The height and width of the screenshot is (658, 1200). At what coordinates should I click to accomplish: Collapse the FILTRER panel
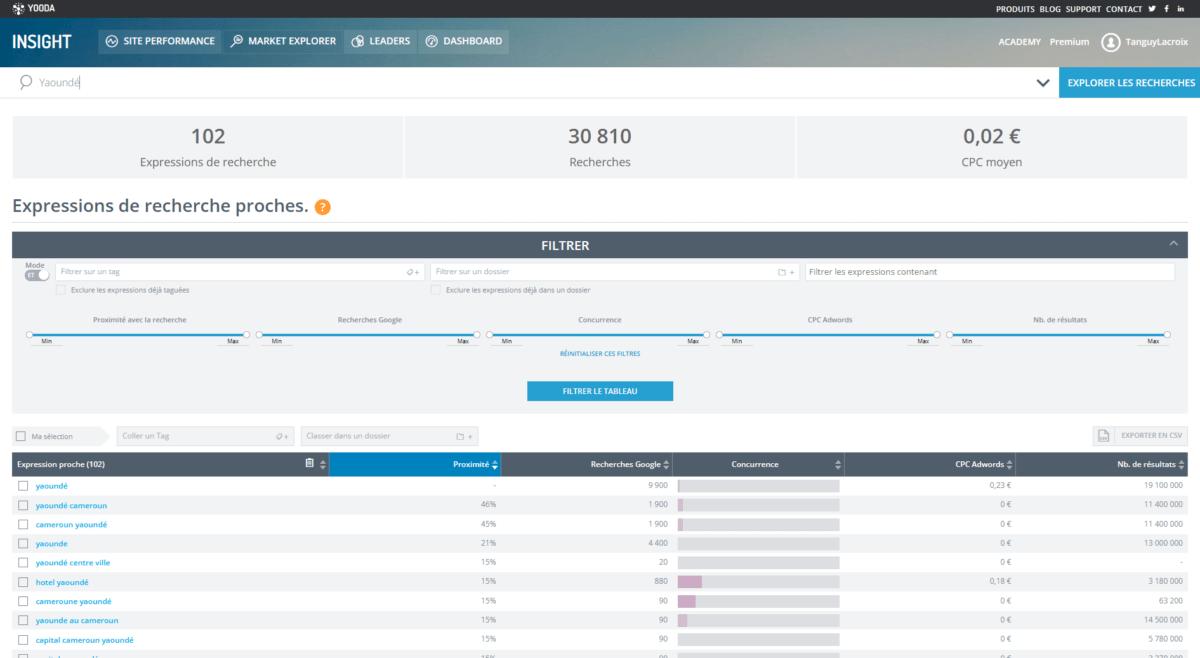click(1174, 244)
